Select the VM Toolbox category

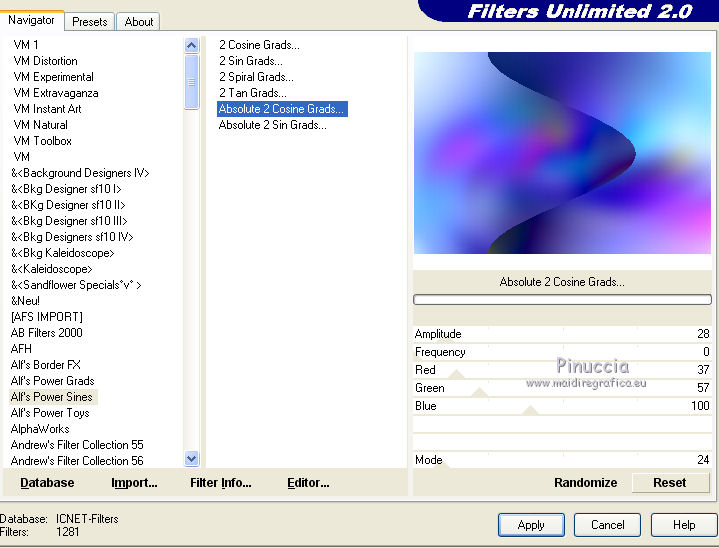pos(43,141)
